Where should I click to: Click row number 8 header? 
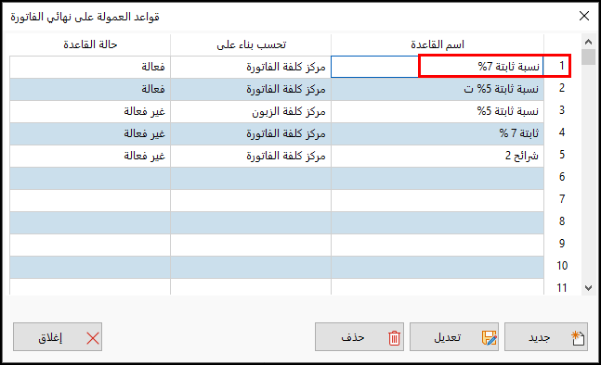[x=562, y=222]
